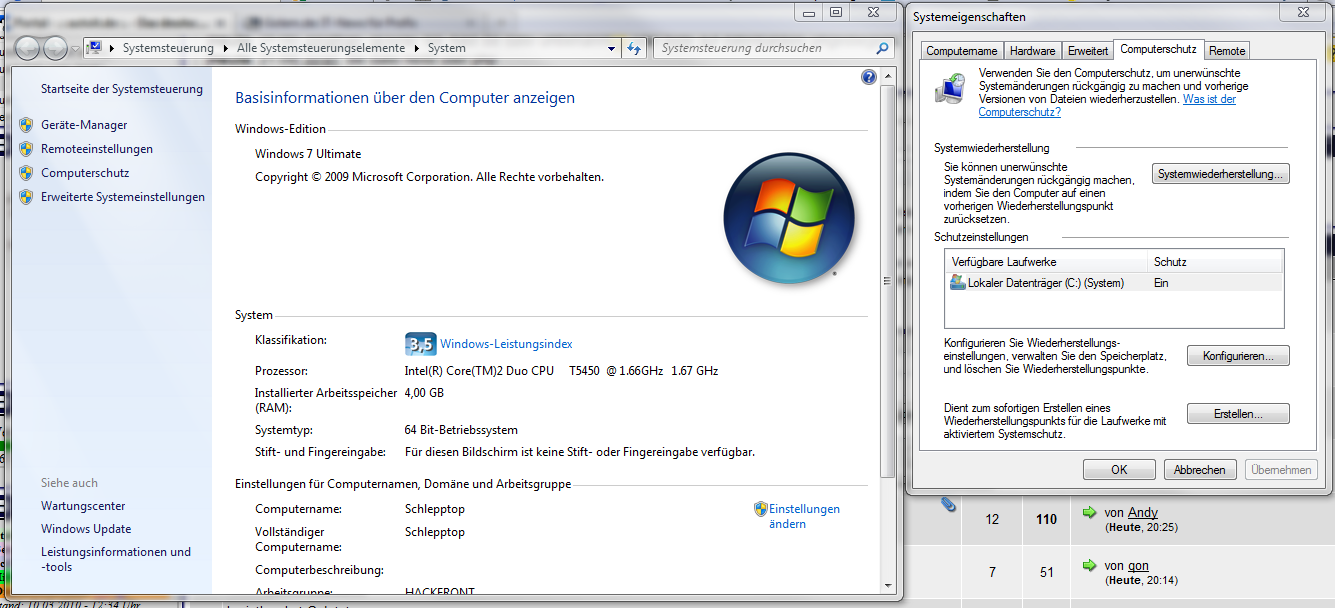Screen dimensions: 1335x608
Task: Click the refresh icon next to address bar
Action: tap(633, 48)
